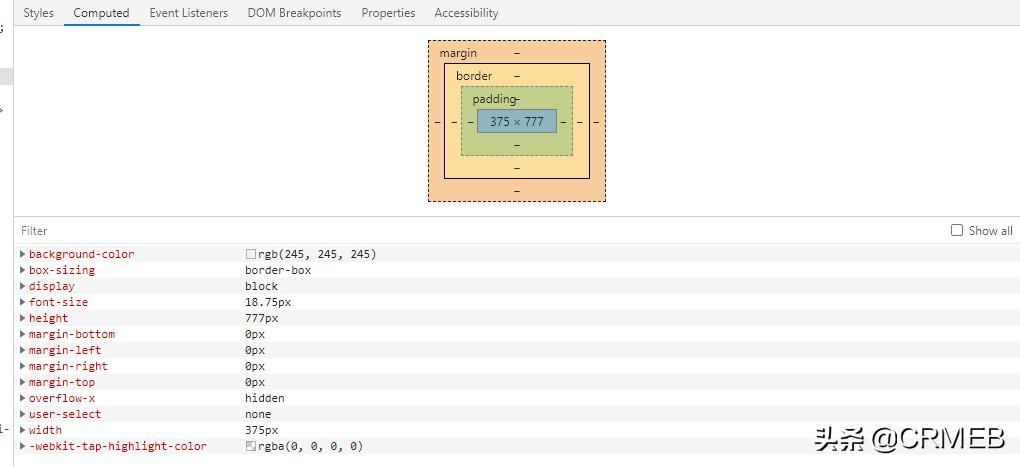Expand the -webkit-tap-highlight-color property
Image resolution: width=1020 pixels, height=467 pixels.
click(23, 446)
